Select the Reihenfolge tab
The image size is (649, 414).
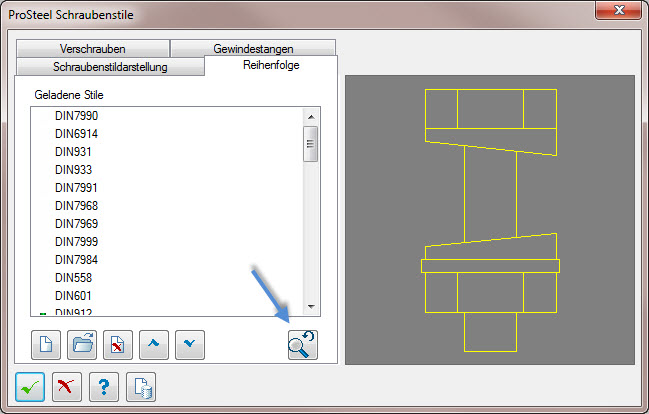click(271, 65)
